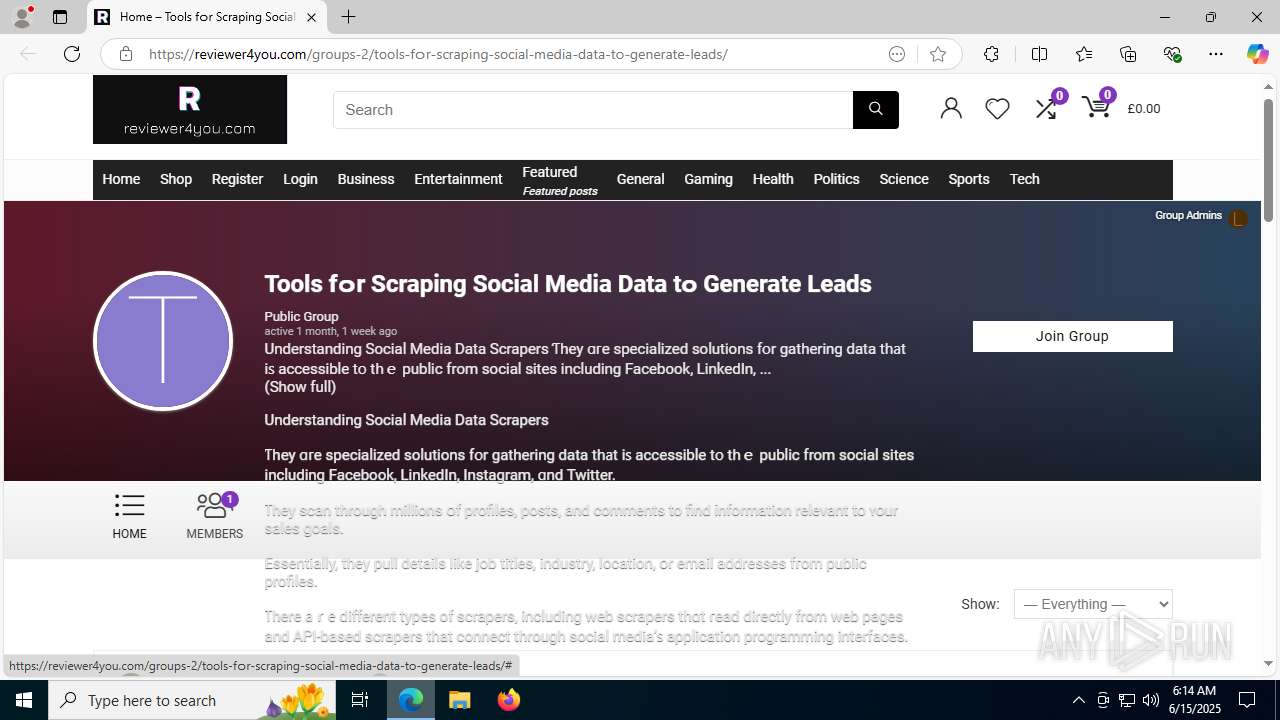Viewport: 1280px width, 720px height.
Task: Open browser Settings and more menu
Action: [1216, 54]
